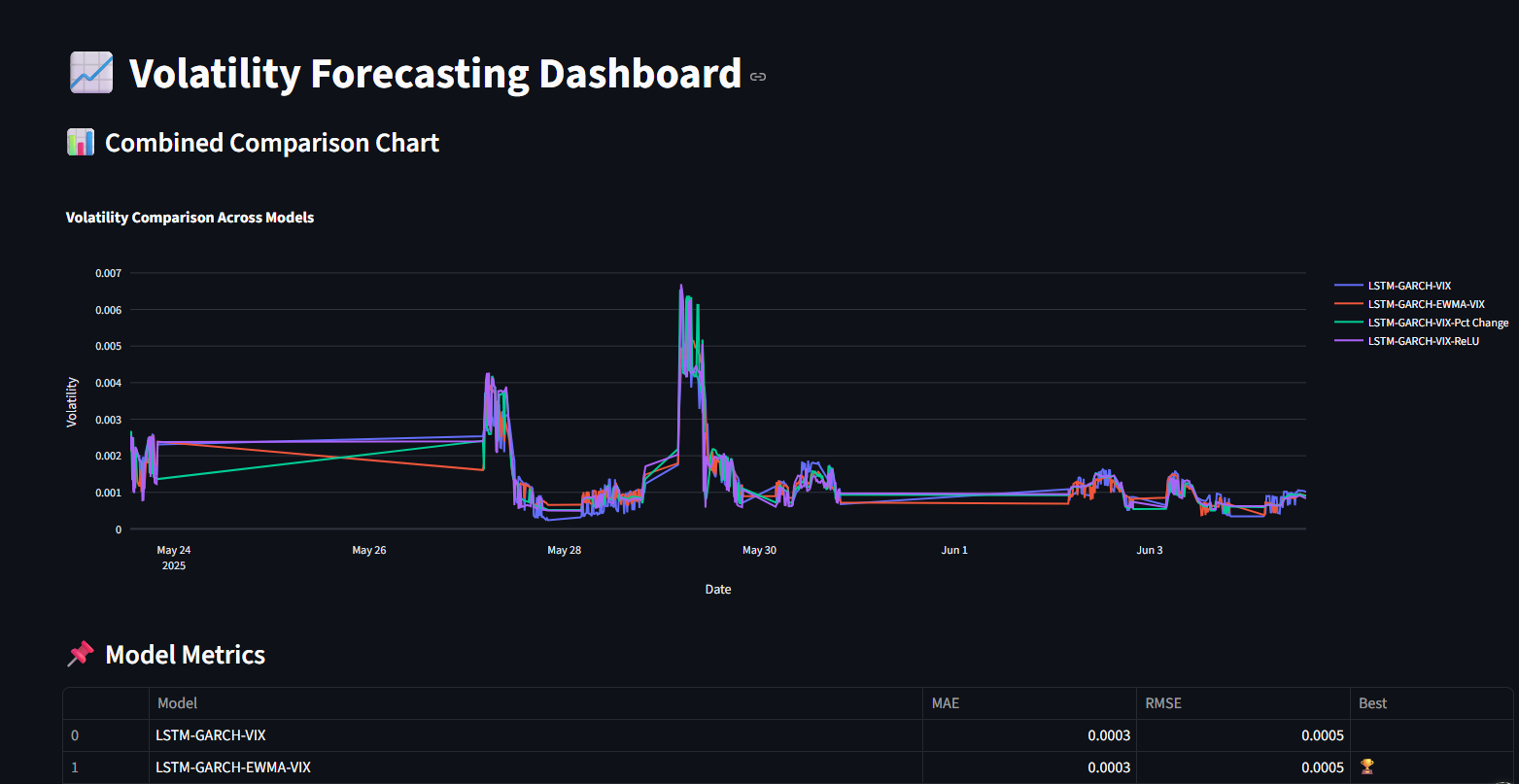Image resolution: width=1519 pixels, height=784 pixels.
Task: Sort table by RMSE column header
Action: click(x=1243, y=703)
